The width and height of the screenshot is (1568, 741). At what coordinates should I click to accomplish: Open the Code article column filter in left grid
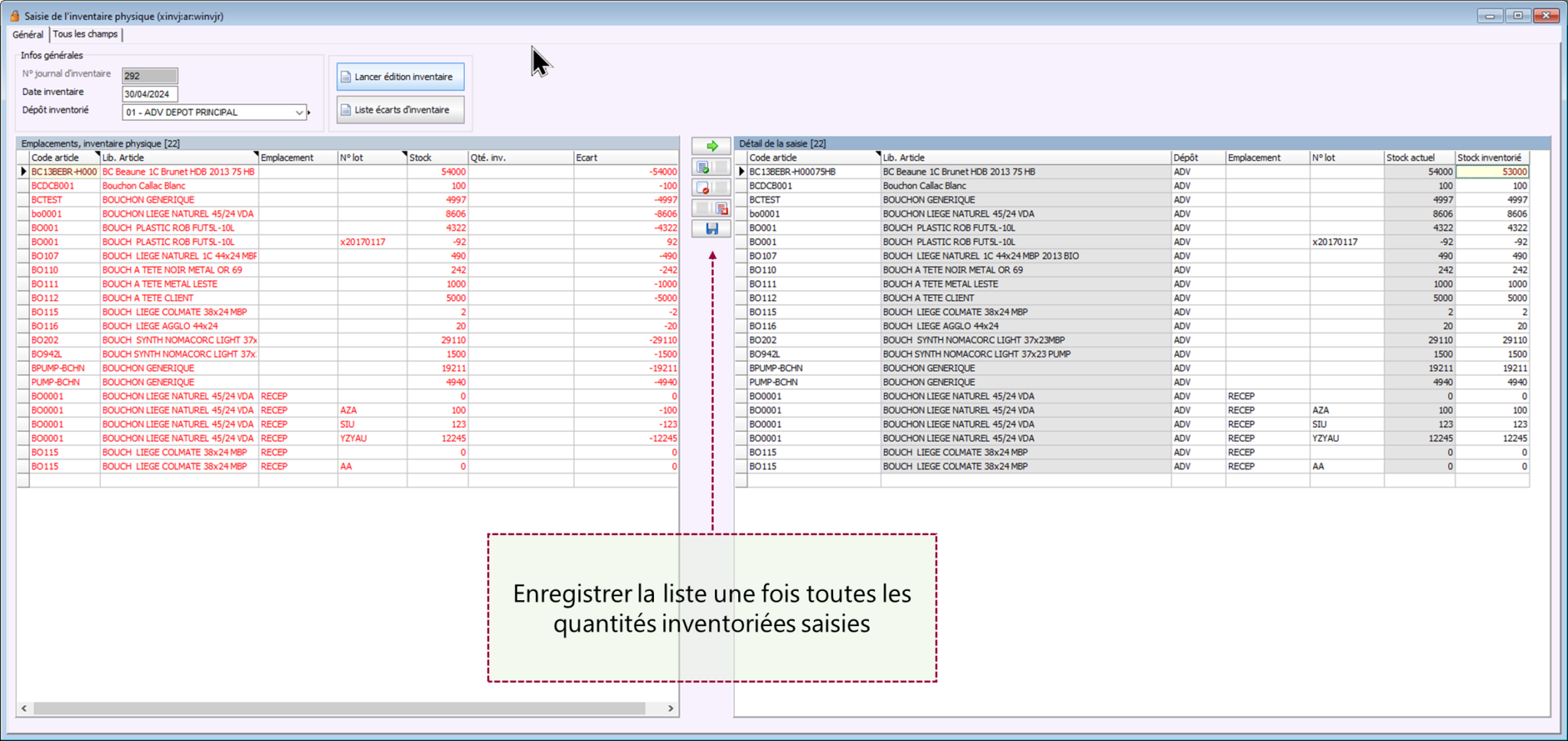pyautogui.click(x=96, y=155)
